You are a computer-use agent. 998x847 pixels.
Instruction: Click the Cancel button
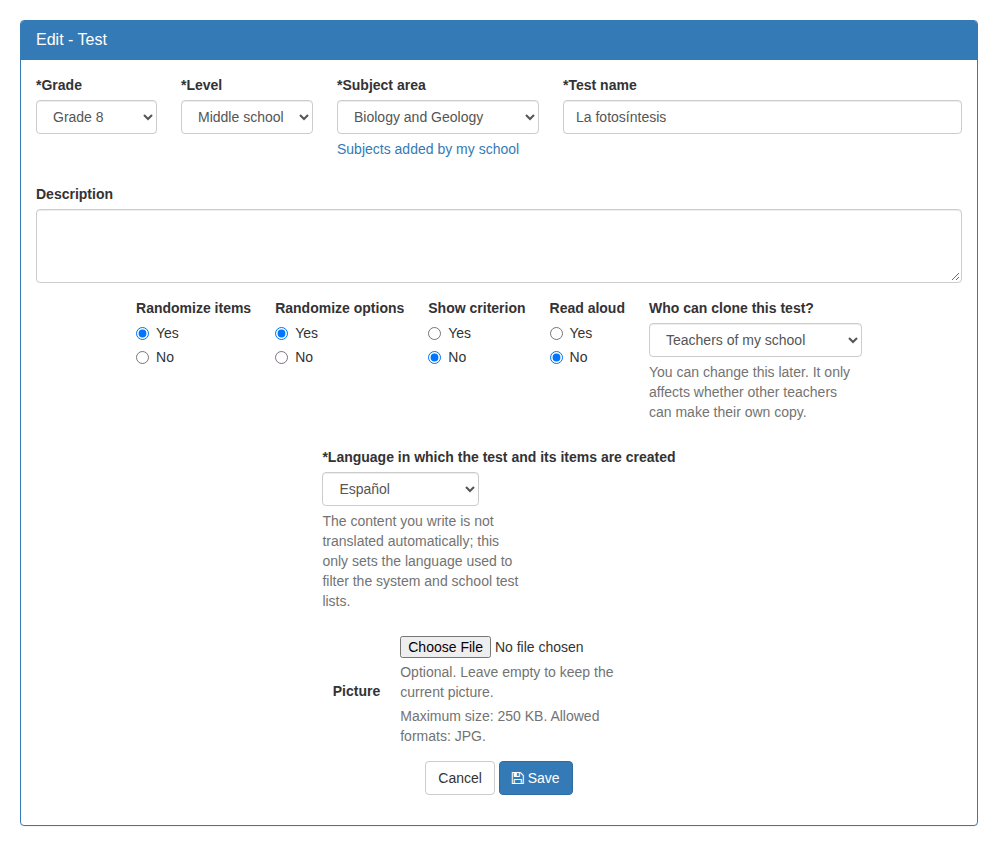pos(460,778)
